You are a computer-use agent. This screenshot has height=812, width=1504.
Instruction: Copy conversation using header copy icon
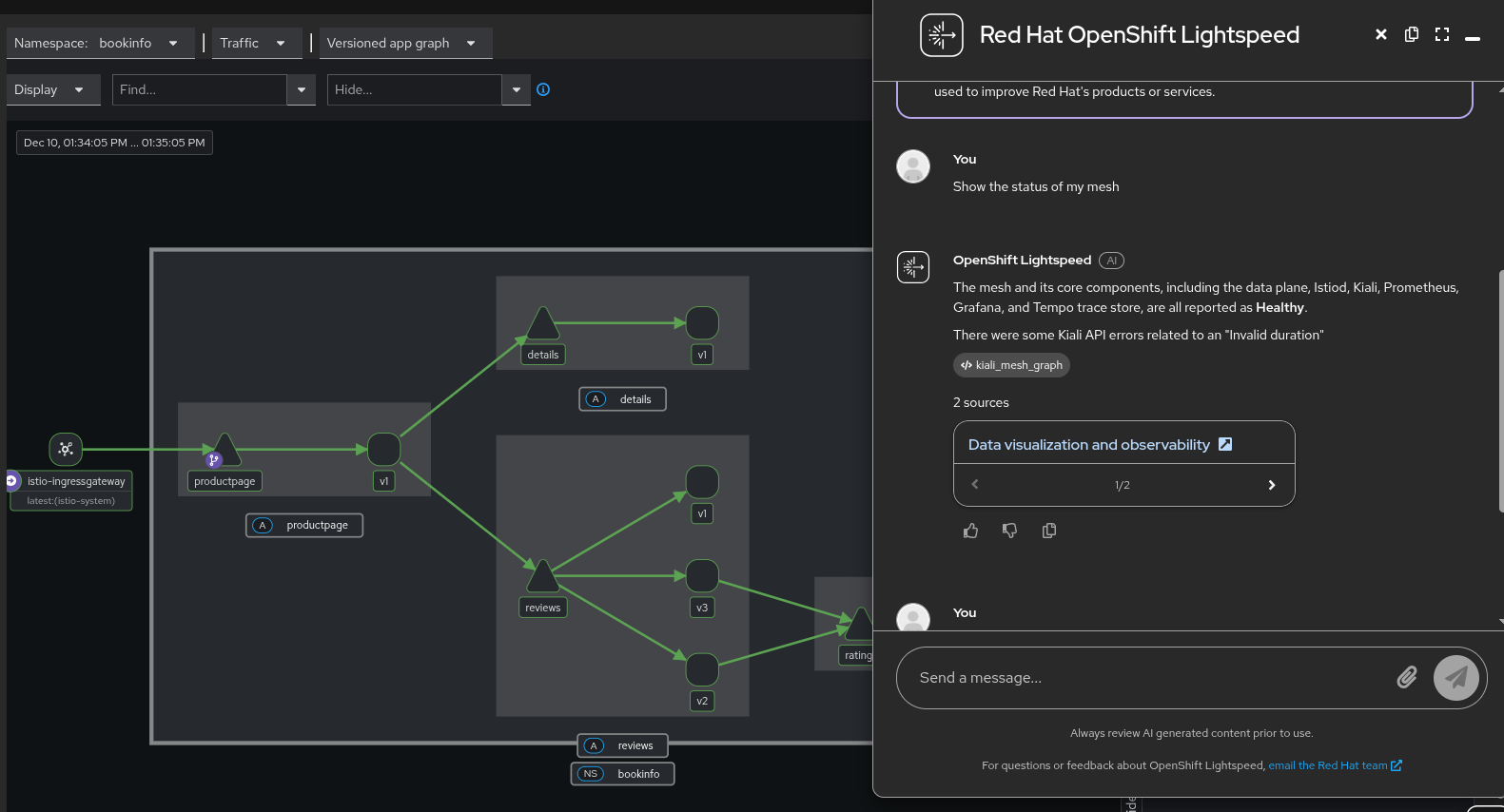1412,34
